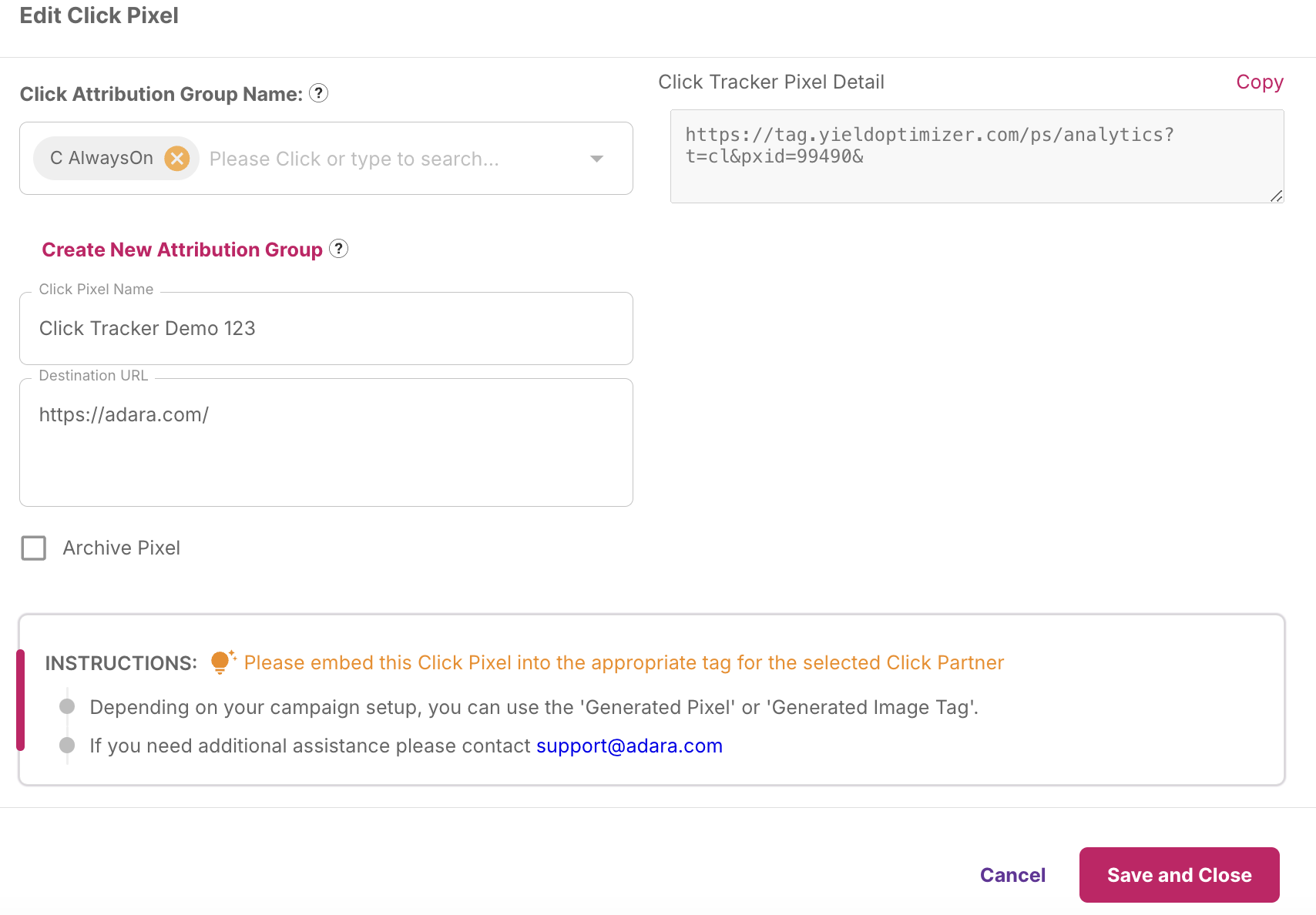Open help icon next to Create New Attribution Group
1316x915 pixels.
pyautogui.click(x=338, y=249)
